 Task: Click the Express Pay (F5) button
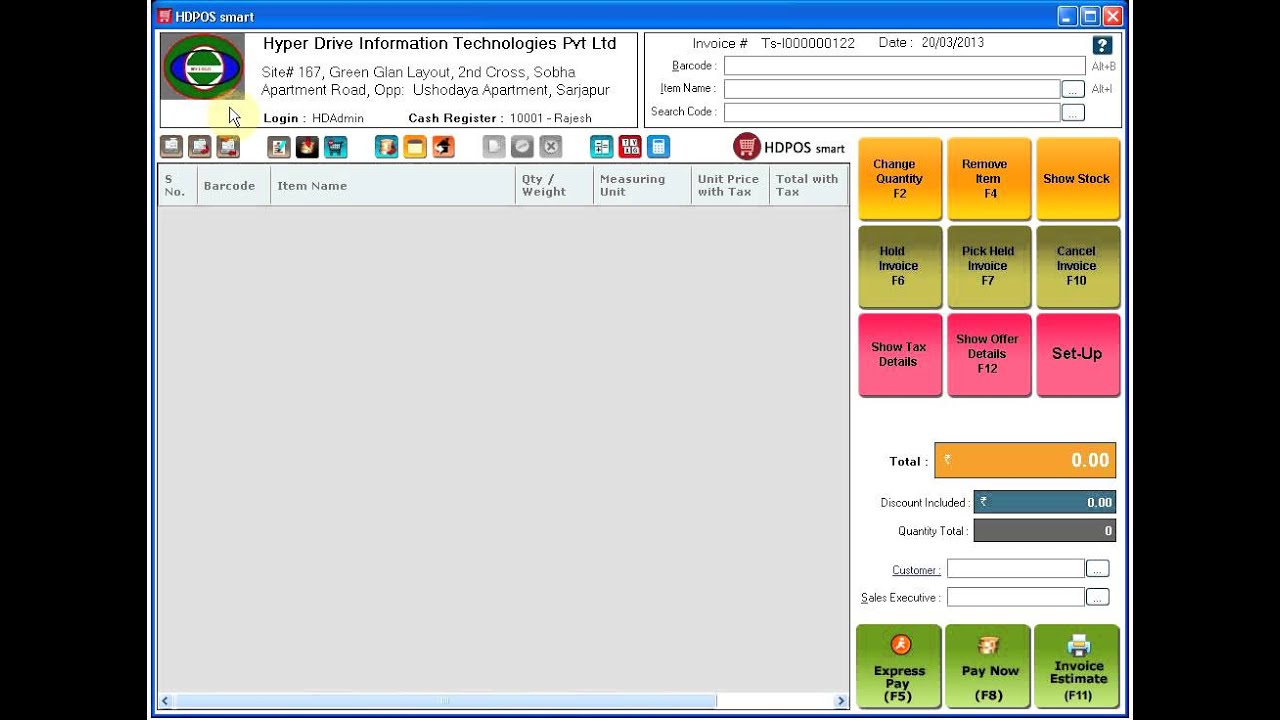click(899, 666)
